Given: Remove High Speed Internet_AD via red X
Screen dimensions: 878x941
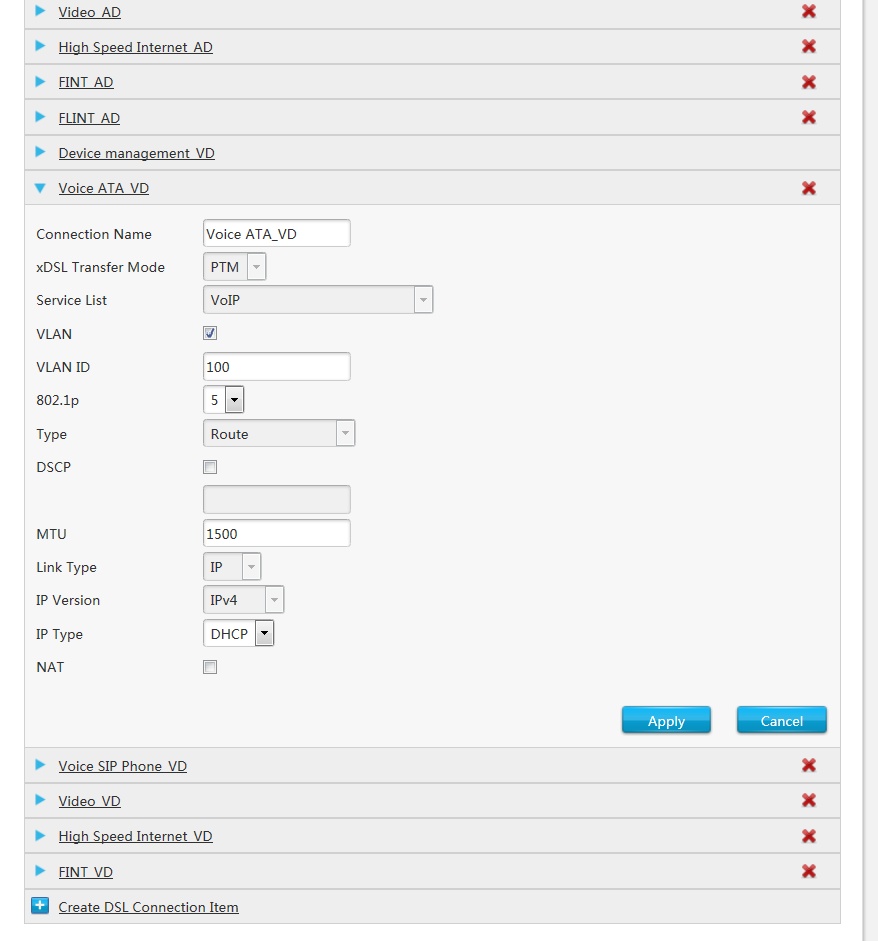Looking at the screenshot, I should click(808, 47).
